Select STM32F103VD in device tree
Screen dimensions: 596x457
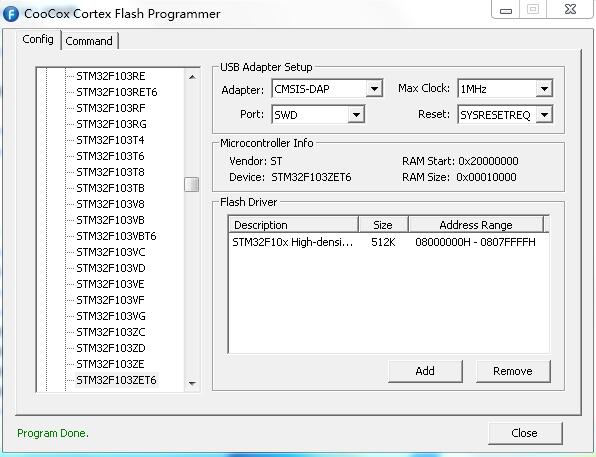coord(111,268)
